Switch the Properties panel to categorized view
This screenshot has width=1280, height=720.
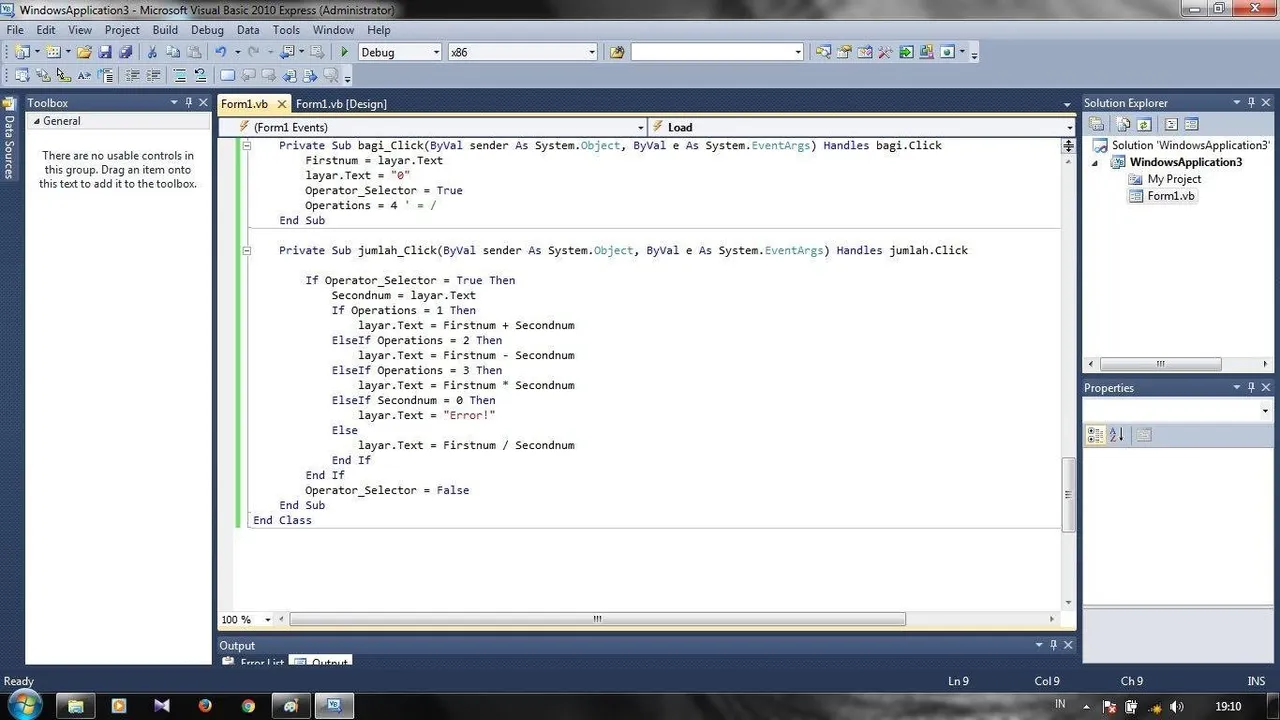click(x=1095, y=435)
